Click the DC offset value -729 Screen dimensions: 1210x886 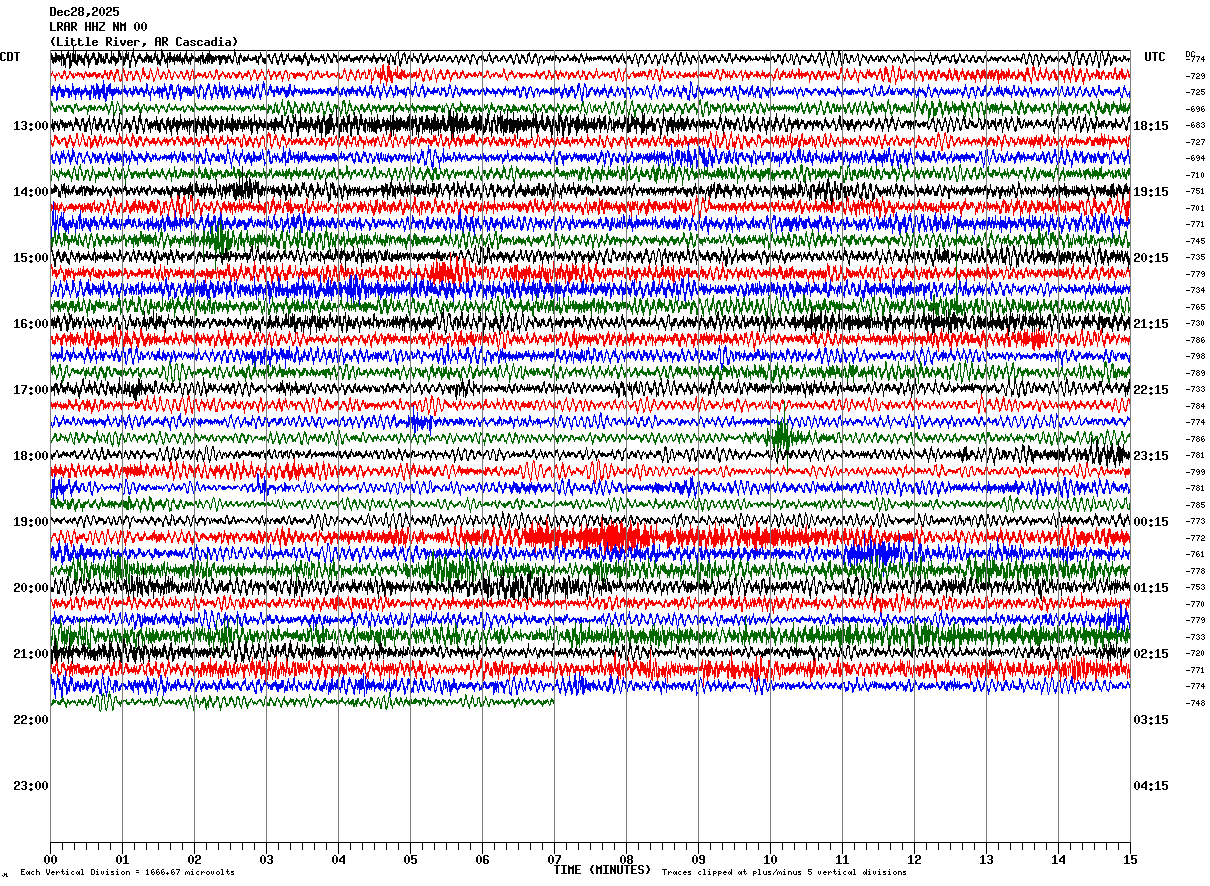1195,76
